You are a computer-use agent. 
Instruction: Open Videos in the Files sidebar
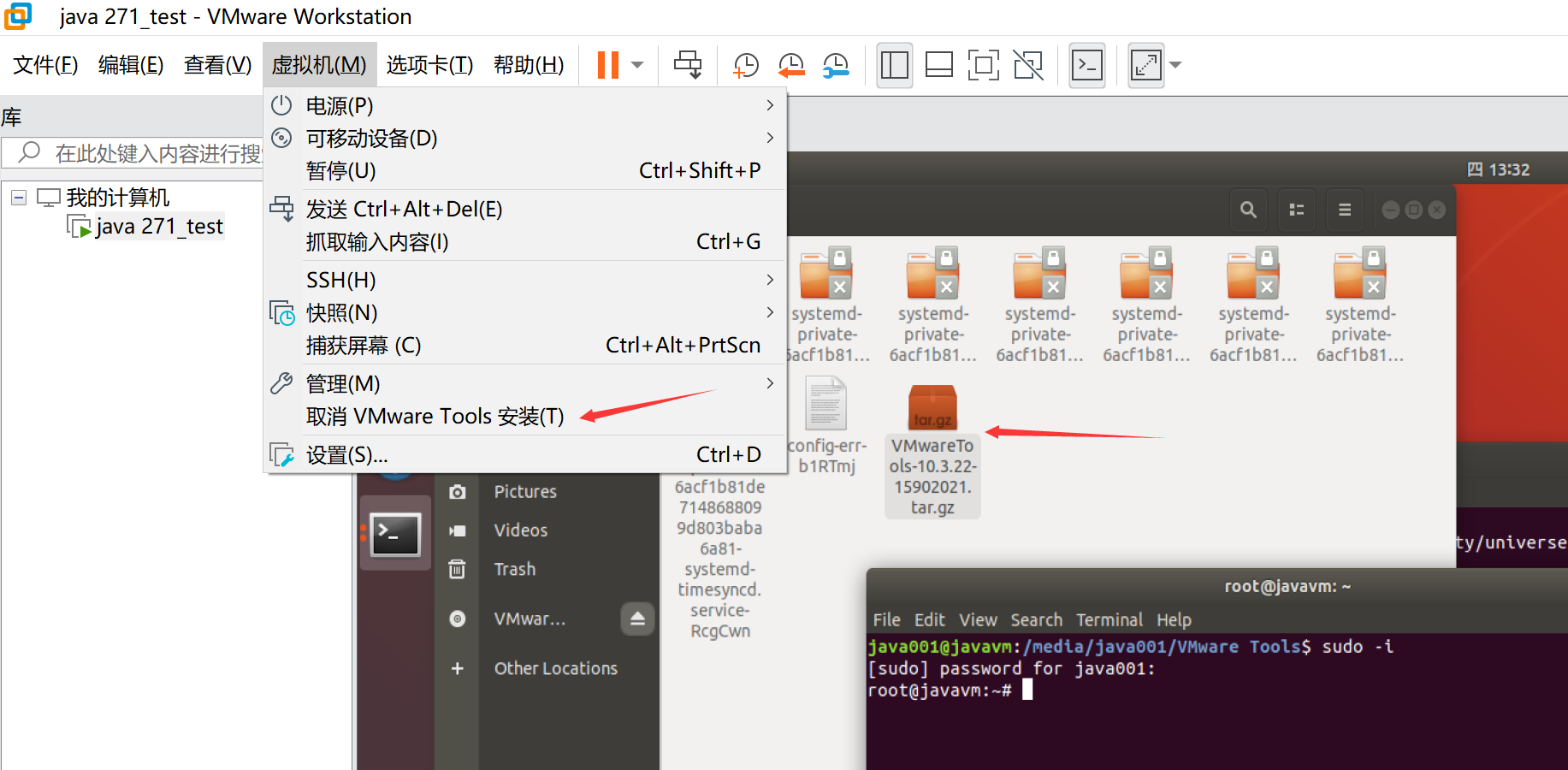tap(520, 530)
